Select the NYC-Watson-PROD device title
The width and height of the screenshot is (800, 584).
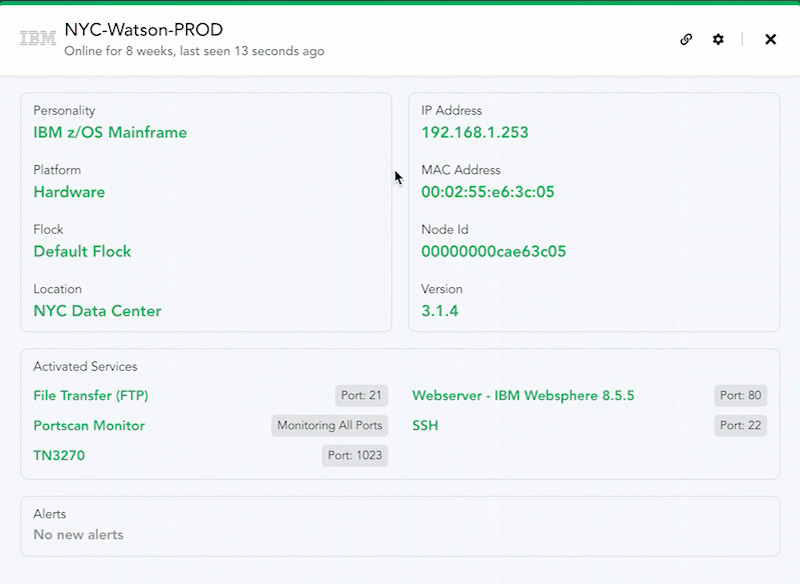pyautogui.click(x=143, y=30)
